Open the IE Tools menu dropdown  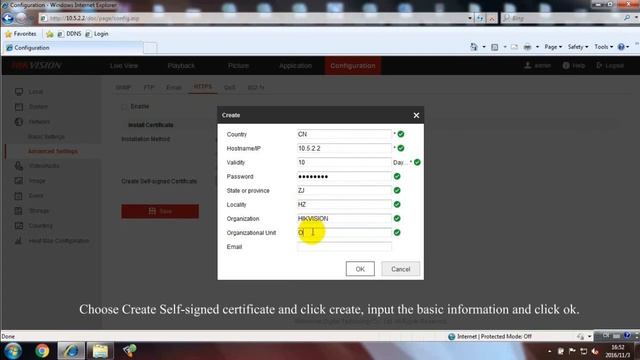(604, 47)
